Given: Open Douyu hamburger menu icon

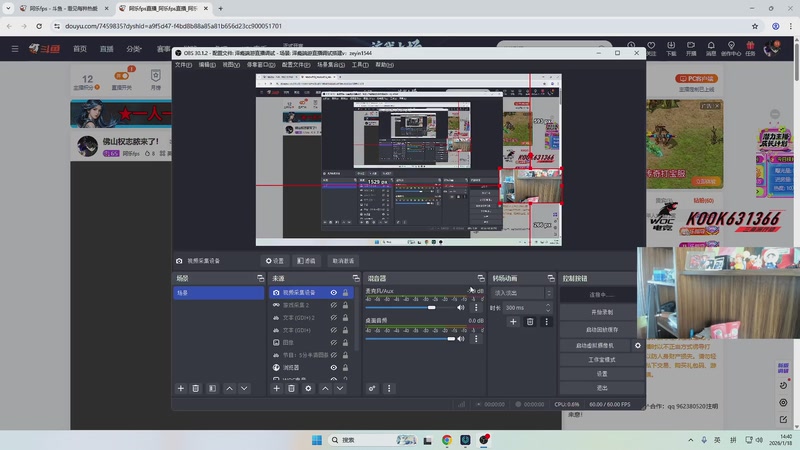Looking at the screenshot, I should (15, 49).
